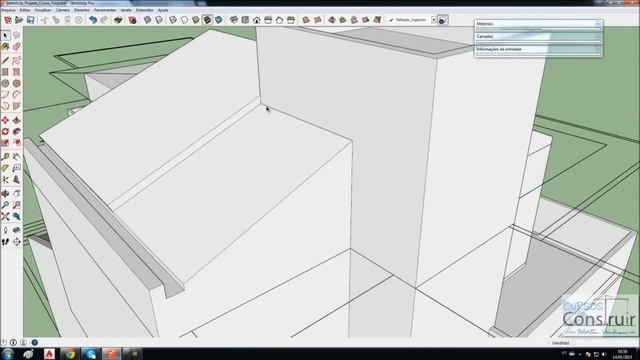This screenshot has height=360, width=640.
Task: Switch to Hidden Line style
Action: point(184,20)
